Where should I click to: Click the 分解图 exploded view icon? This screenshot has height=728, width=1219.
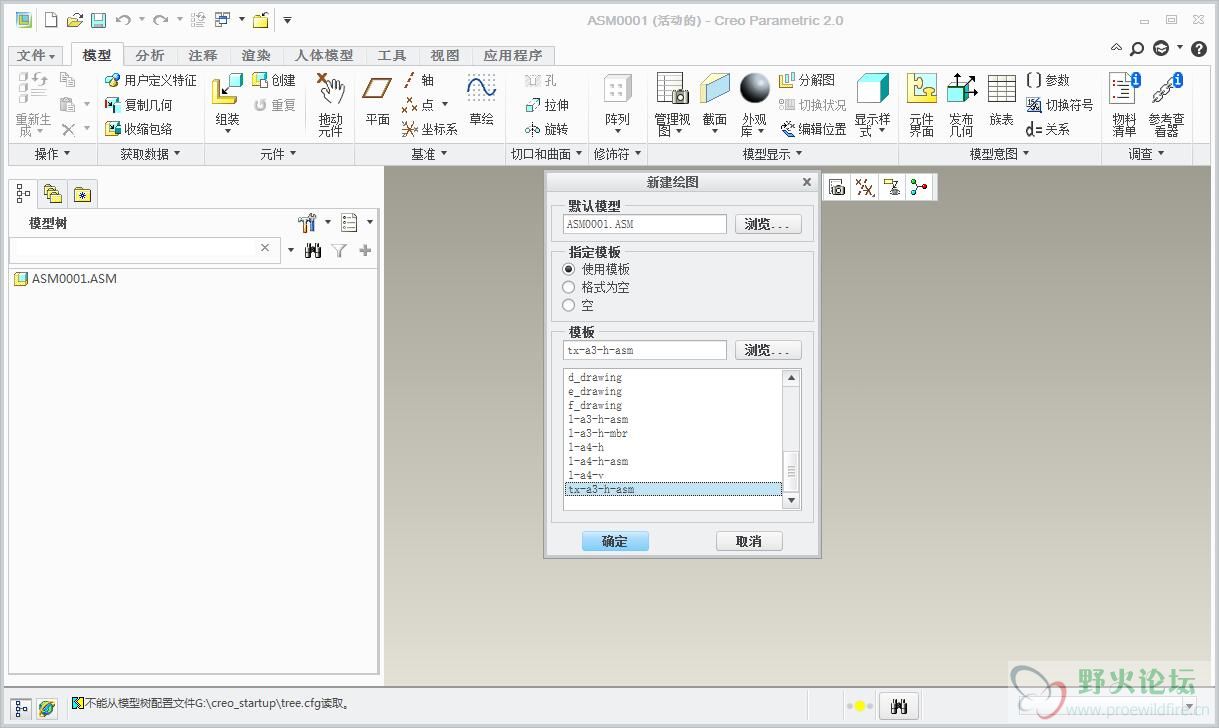point(806,80)
